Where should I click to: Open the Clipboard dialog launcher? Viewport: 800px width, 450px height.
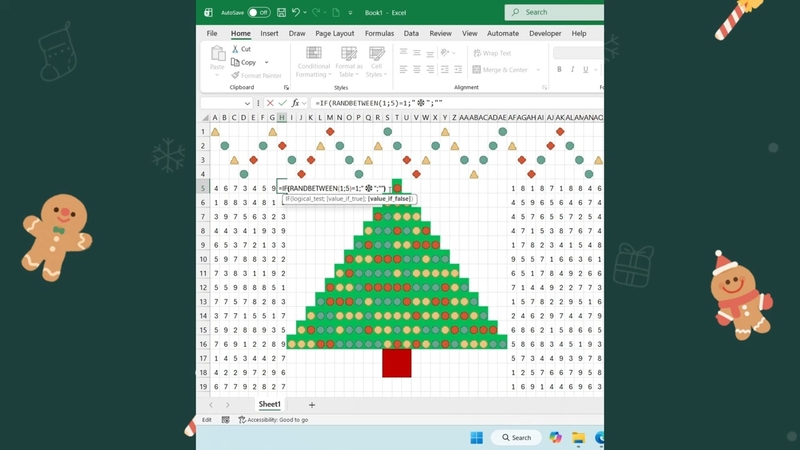286,88
